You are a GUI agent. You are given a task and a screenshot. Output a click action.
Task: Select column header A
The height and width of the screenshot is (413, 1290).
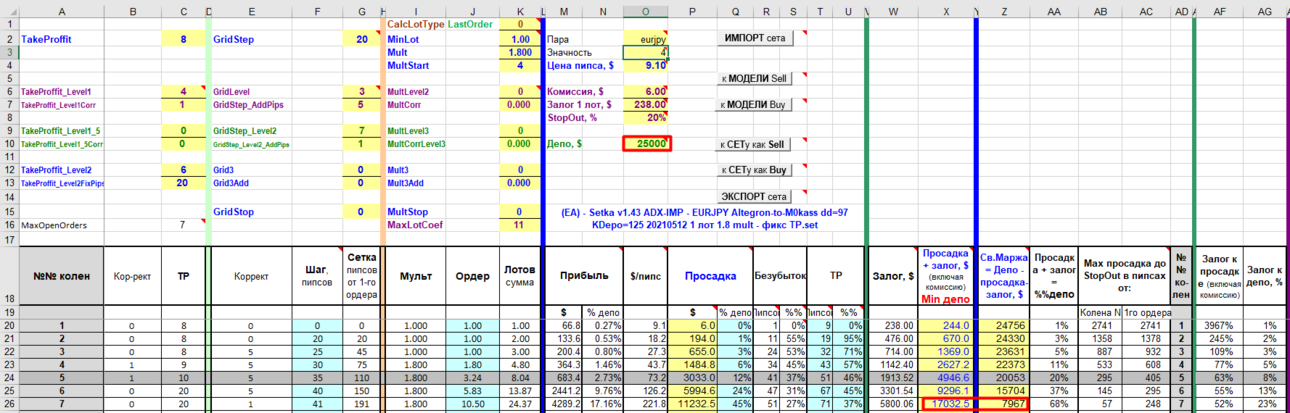point(63,10)
